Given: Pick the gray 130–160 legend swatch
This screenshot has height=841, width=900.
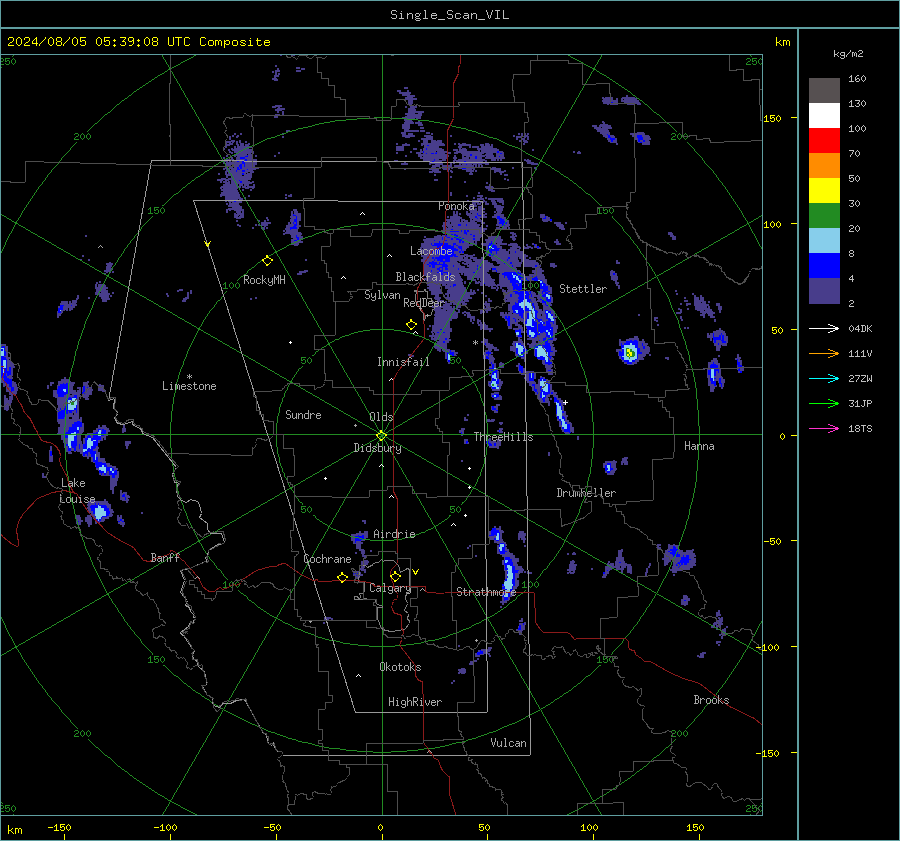Looking at the screenshot, I should tap(824, 91).
